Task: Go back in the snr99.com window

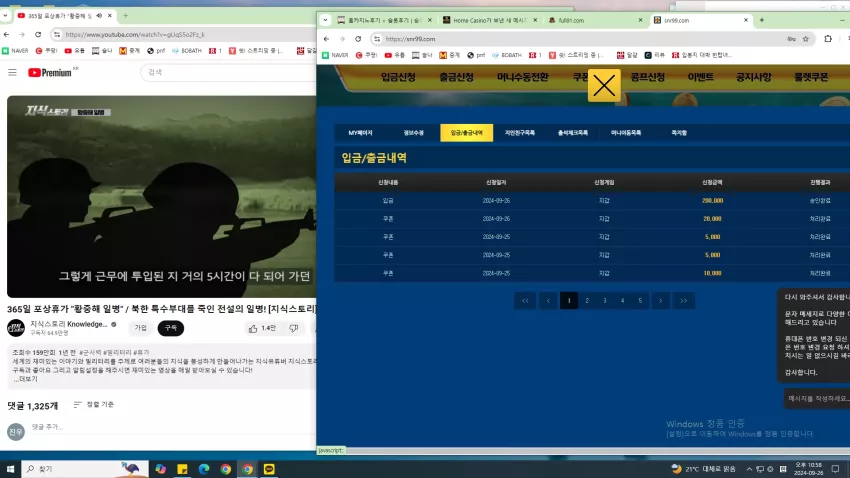Action: click(326, 39)
